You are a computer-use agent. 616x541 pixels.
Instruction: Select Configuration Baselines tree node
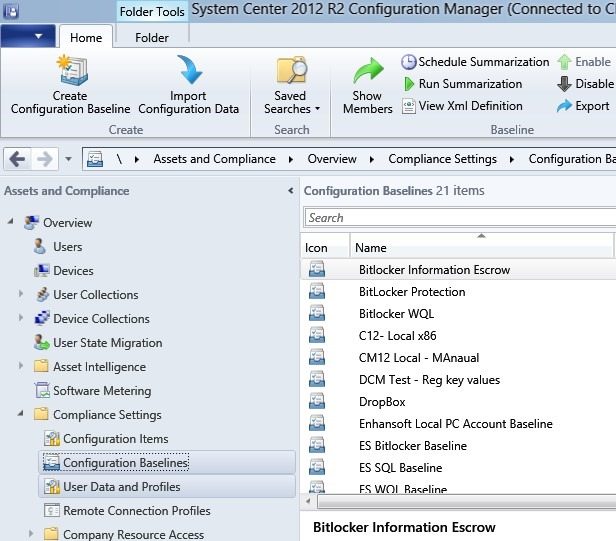click(x=167, y=463)
